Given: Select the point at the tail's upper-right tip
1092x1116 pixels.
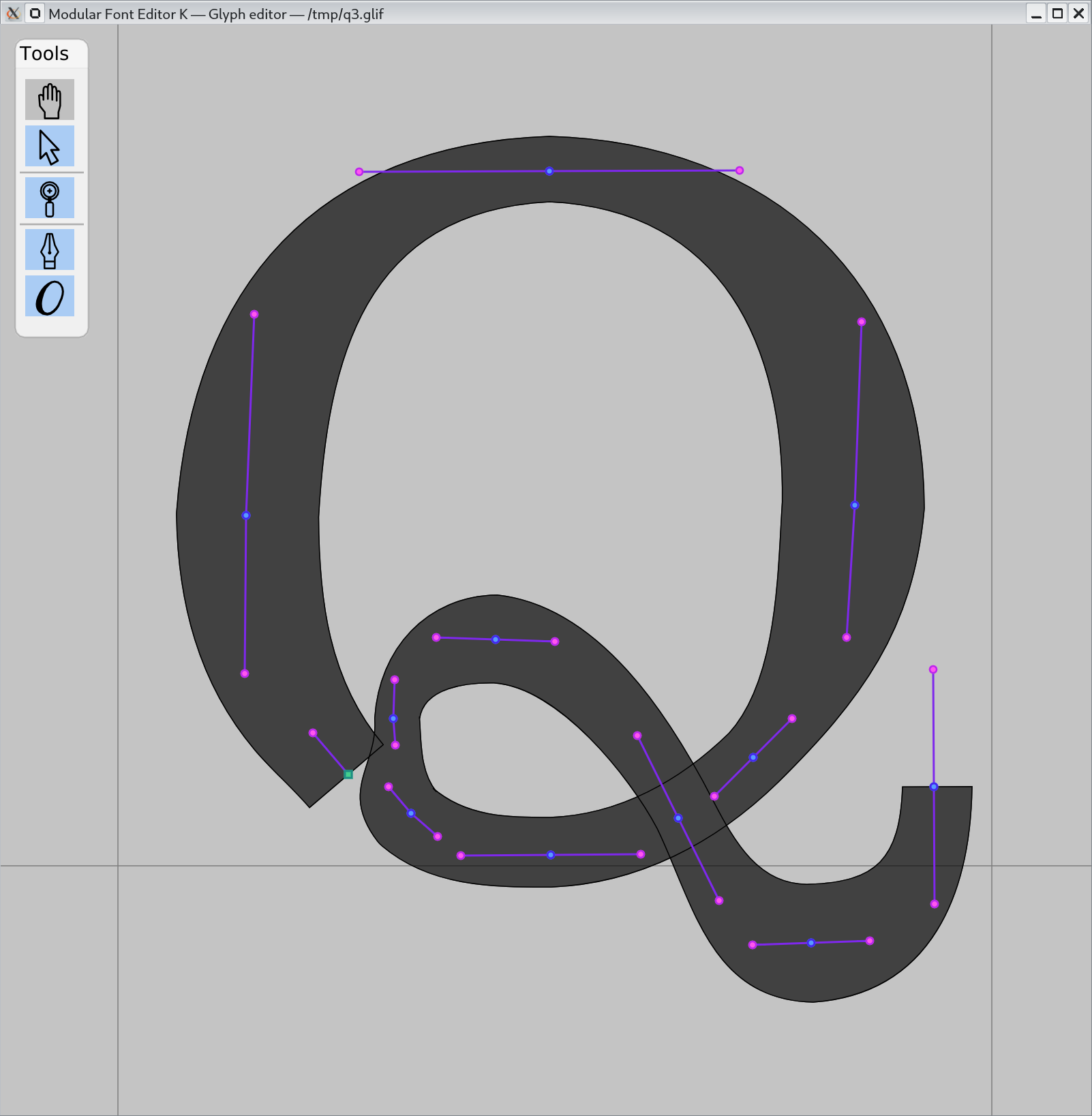Looking at the screenshot, I should point(934,787).
